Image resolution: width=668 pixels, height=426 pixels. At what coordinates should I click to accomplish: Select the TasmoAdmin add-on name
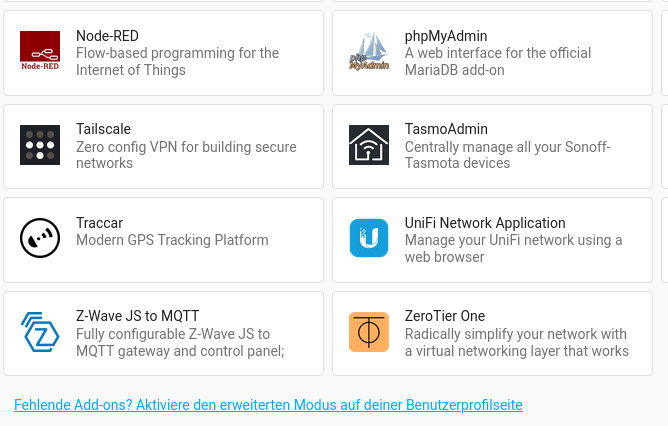(446, 129)
